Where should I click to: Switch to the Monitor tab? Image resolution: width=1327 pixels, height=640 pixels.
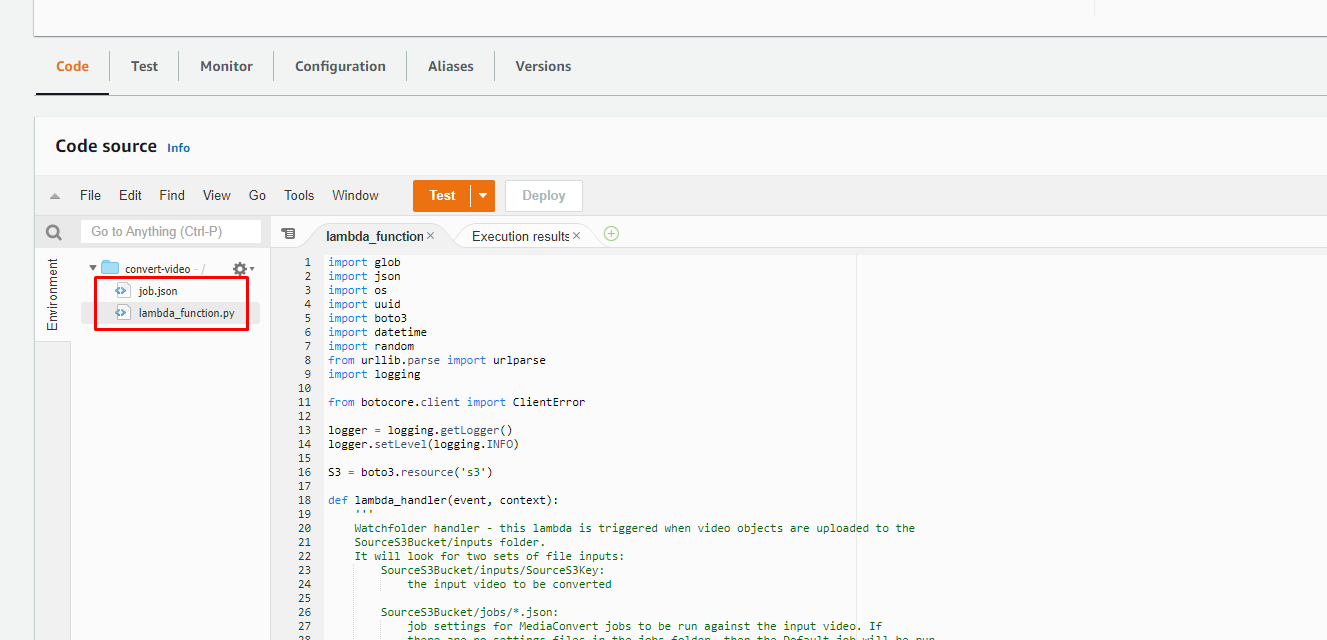click(226, 66)
